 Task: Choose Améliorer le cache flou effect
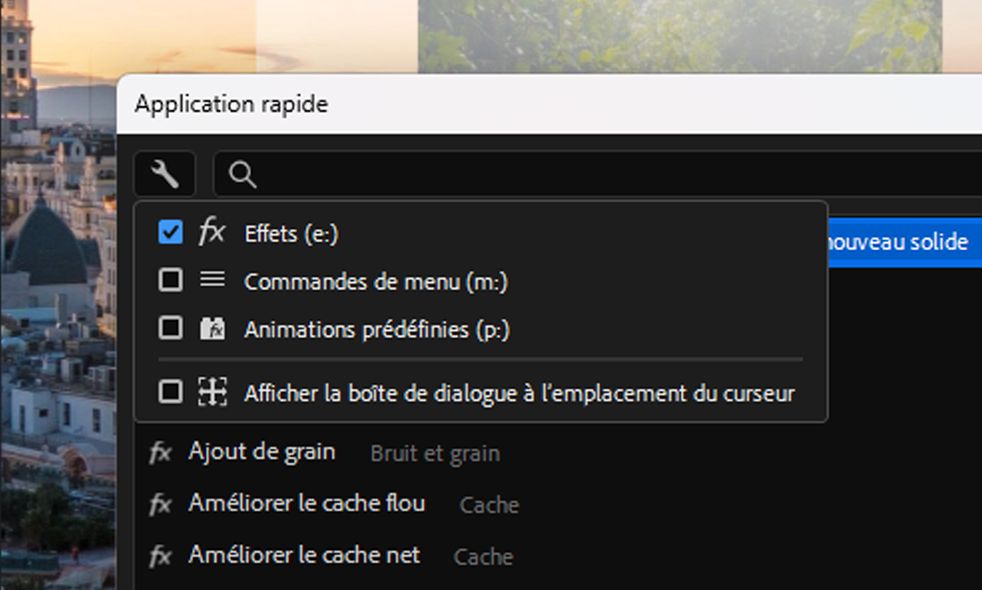pos(306,504)
